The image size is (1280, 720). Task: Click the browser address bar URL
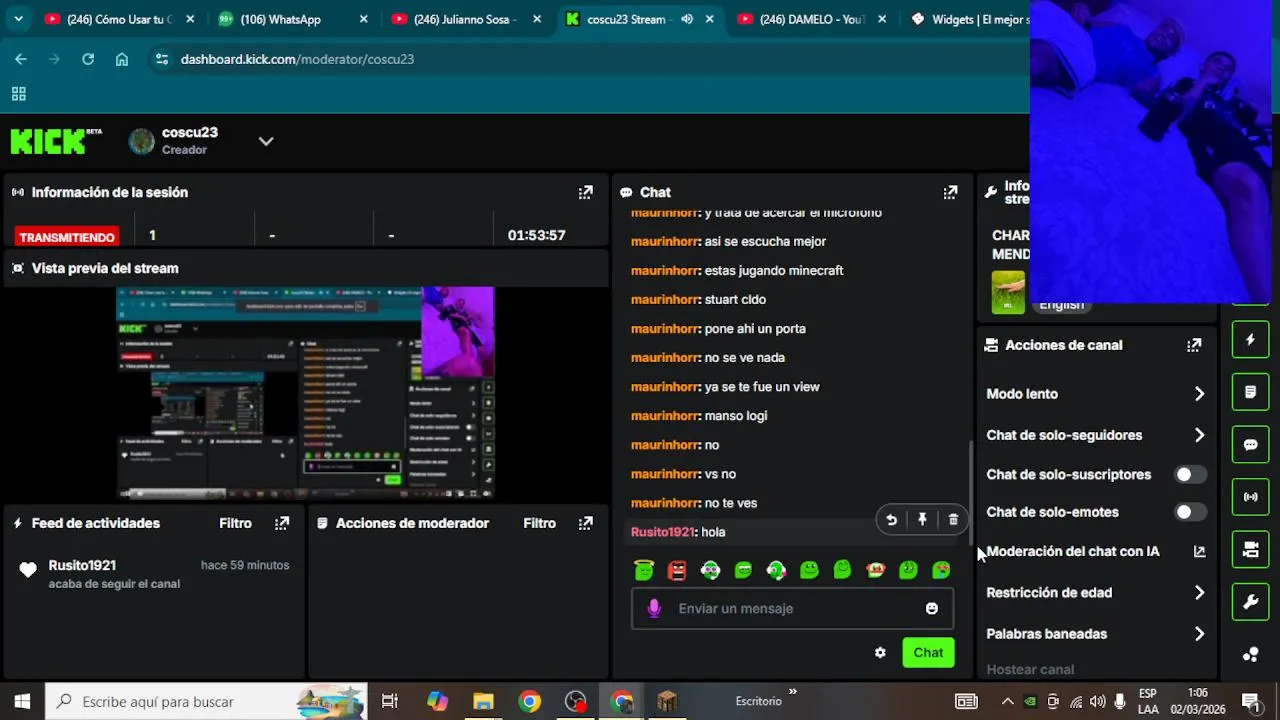point(297,59)
